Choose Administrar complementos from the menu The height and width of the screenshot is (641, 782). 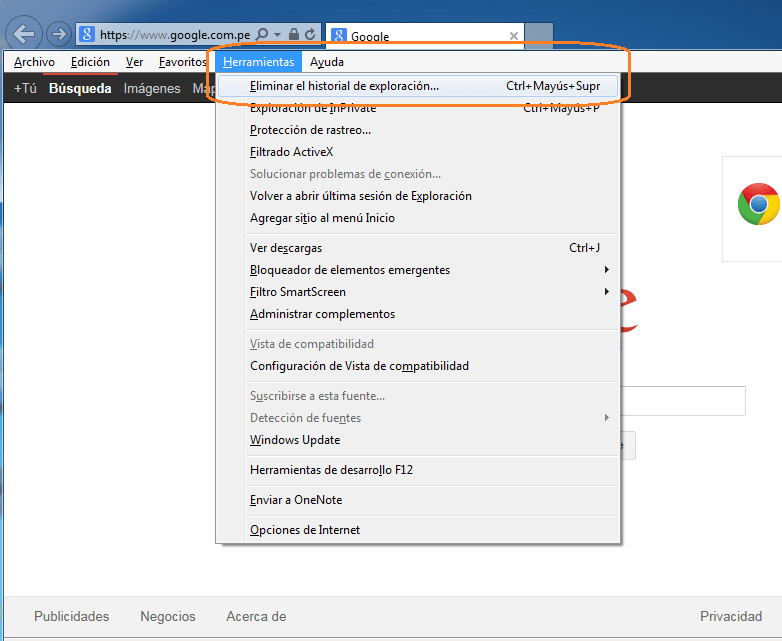click(x=322, y=314)
